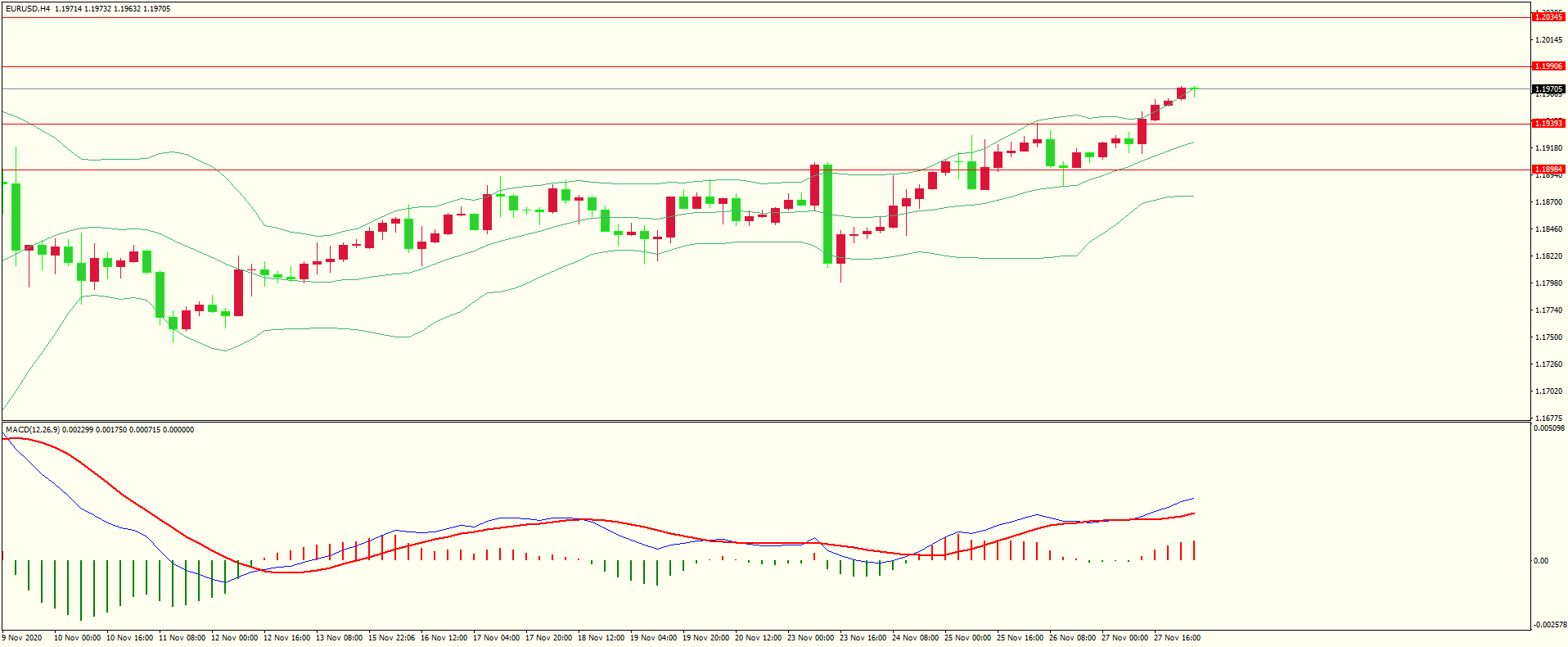This screenshot has width=1568, height=647.
Task: Click the 1.18460 price axis label
Action: pyautogui.click(x=1548, y=229)
